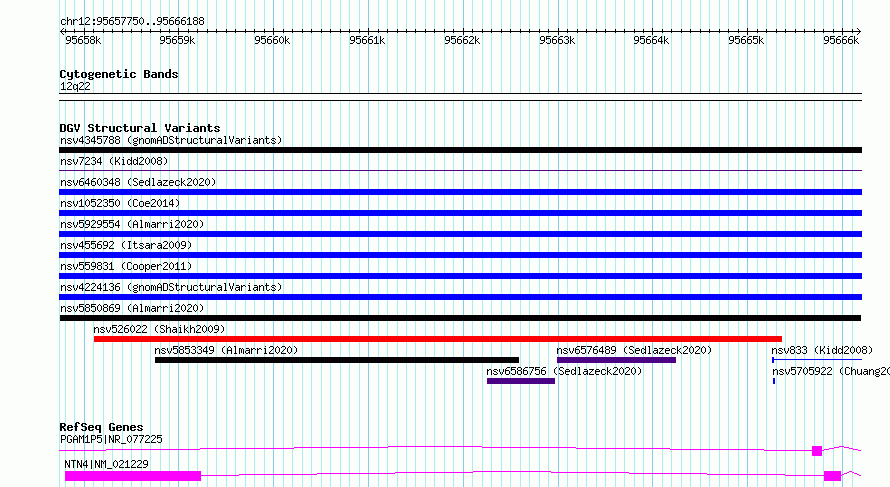Click nsv1052350 (Coe2014) variant label
The height and width of the screenshot is (487, 890).
click(x=119, y=203)
